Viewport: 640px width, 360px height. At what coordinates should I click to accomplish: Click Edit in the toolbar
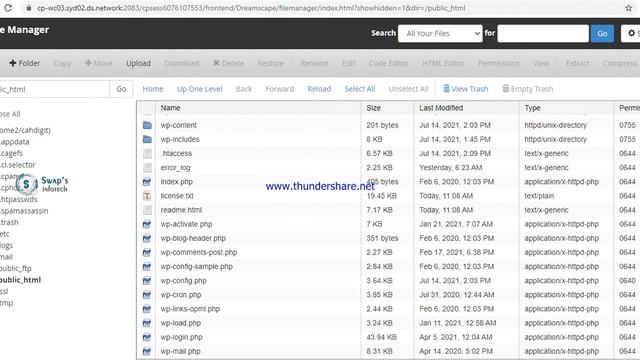pos(349,63)
